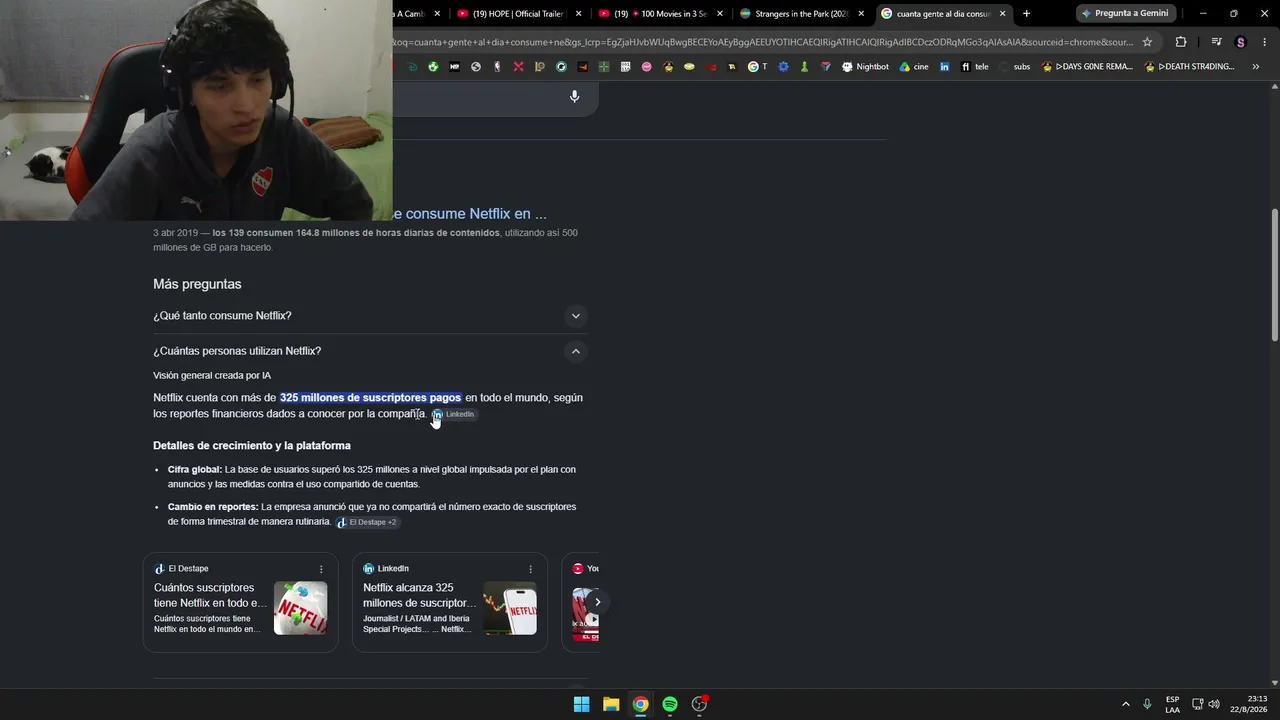1280x720 pixels.
Task: Open the tele bookmark
Action: click(974, 67)
